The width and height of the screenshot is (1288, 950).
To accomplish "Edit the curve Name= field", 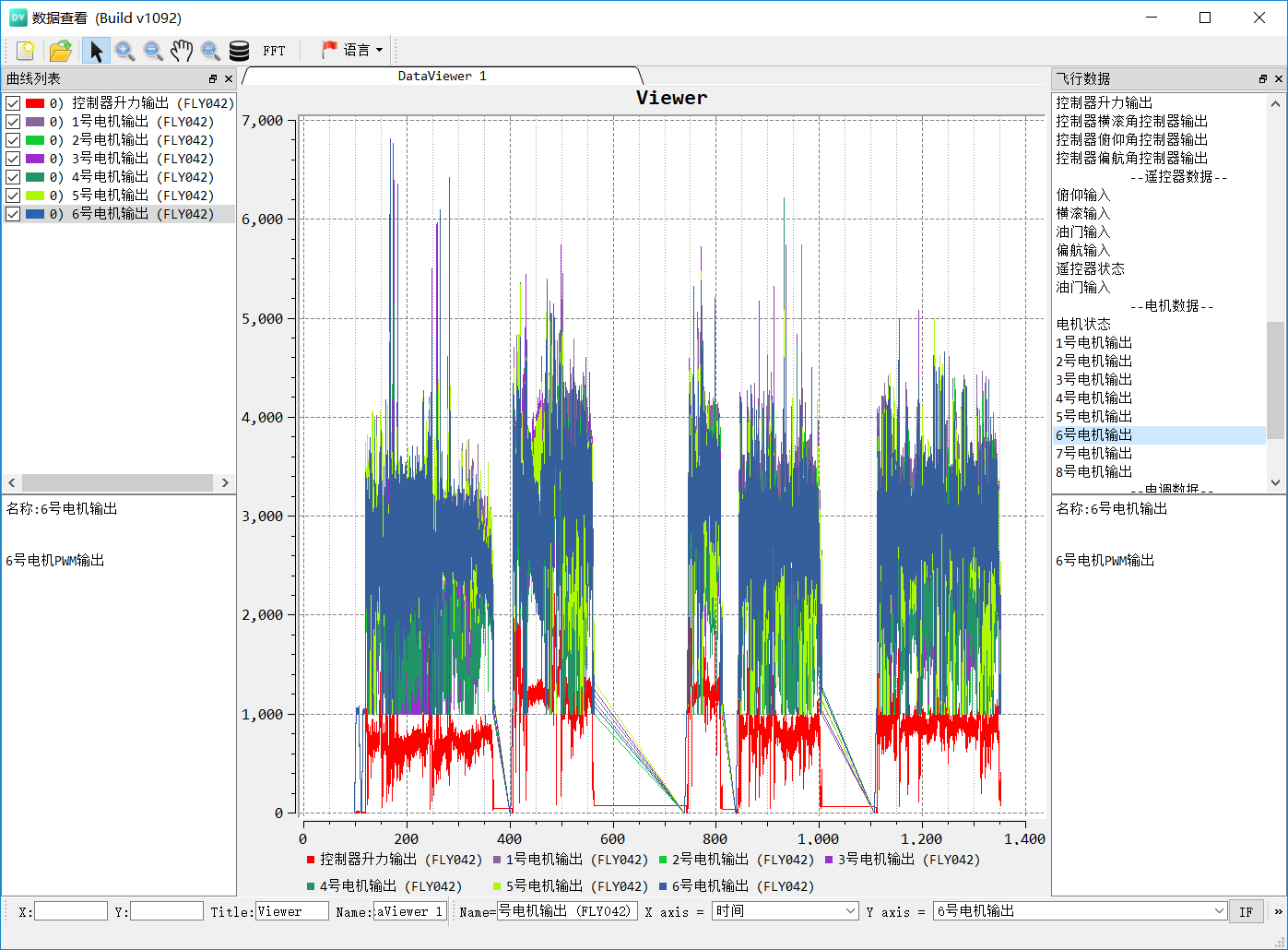I will pyautogui.click(x=567, y=911).
